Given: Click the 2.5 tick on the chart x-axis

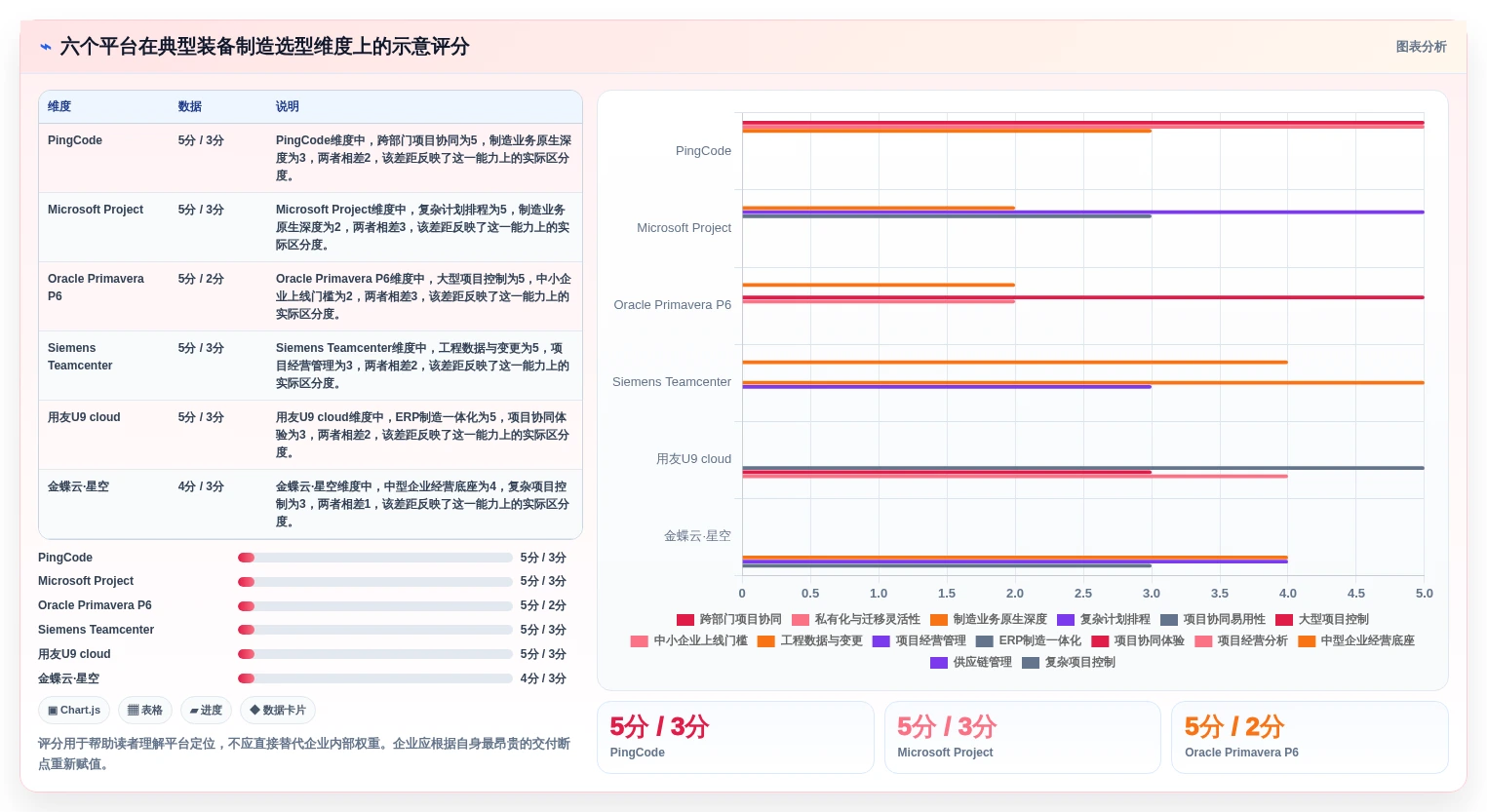Looking at the screenshot, I should (1083, 593).
